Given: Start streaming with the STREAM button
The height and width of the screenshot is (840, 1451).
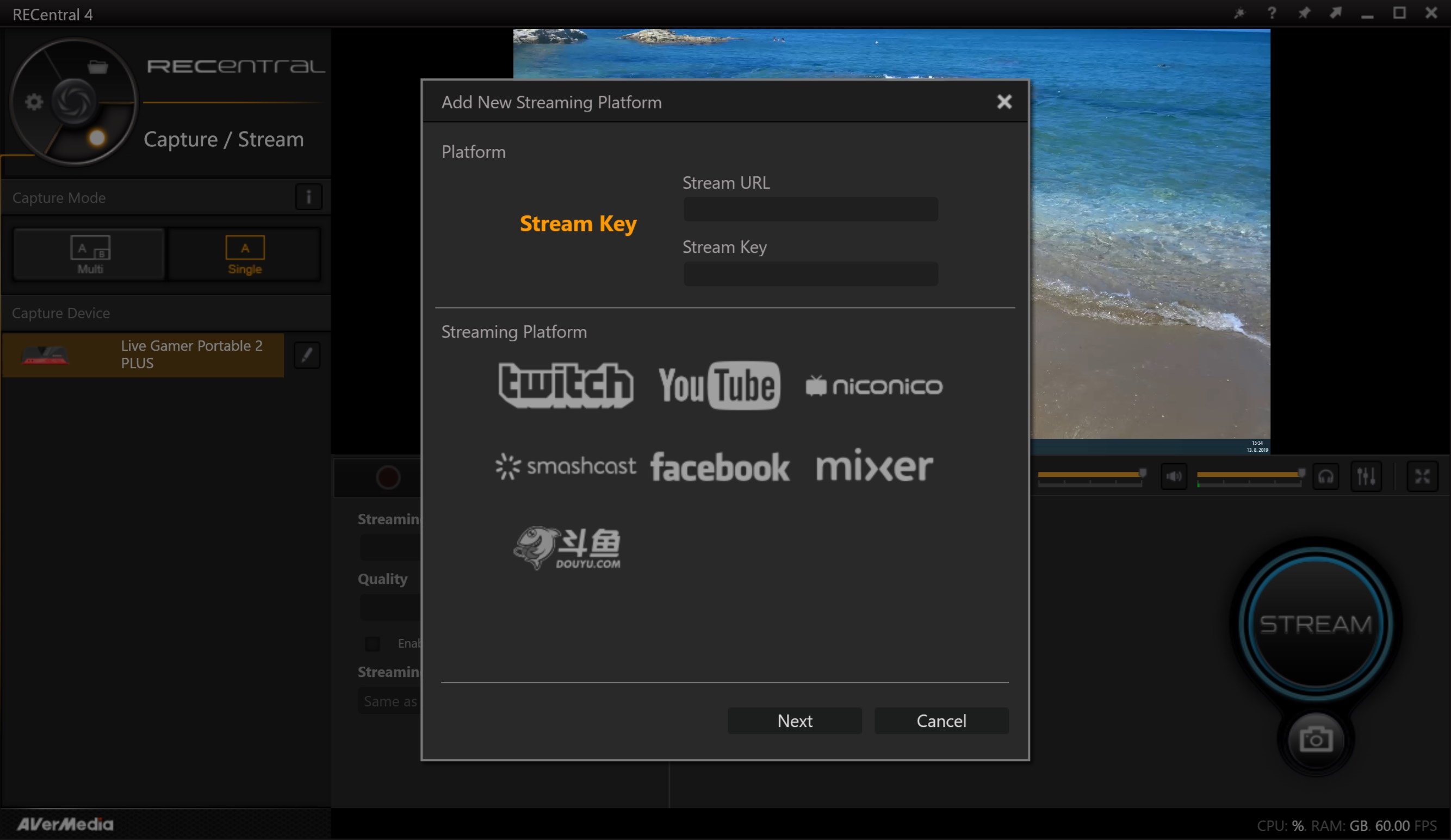Looking at the screenshot, I should (1316, 624).
